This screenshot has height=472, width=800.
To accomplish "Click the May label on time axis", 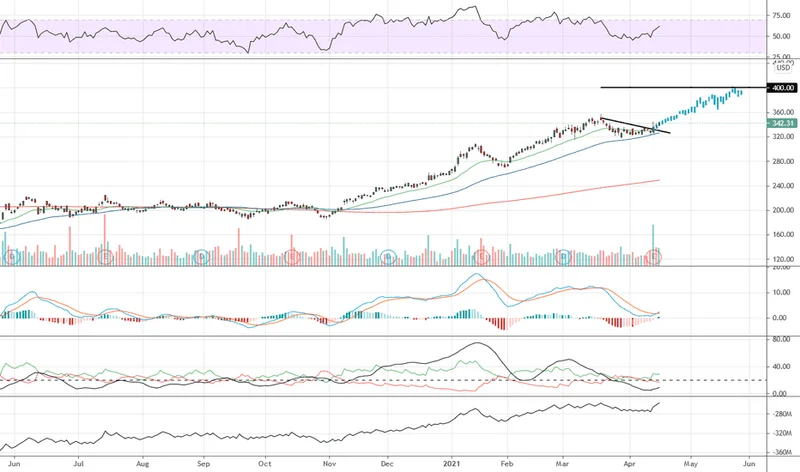I will pyautogui.click(x=690, y=465).
